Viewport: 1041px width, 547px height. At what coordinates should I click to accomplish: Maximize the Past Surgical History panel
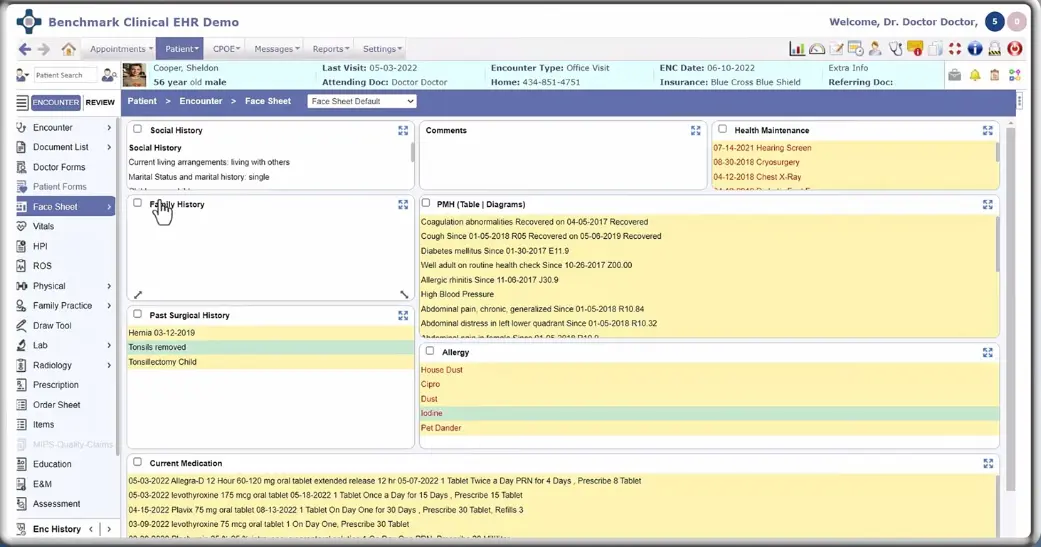tap(403, 315)
